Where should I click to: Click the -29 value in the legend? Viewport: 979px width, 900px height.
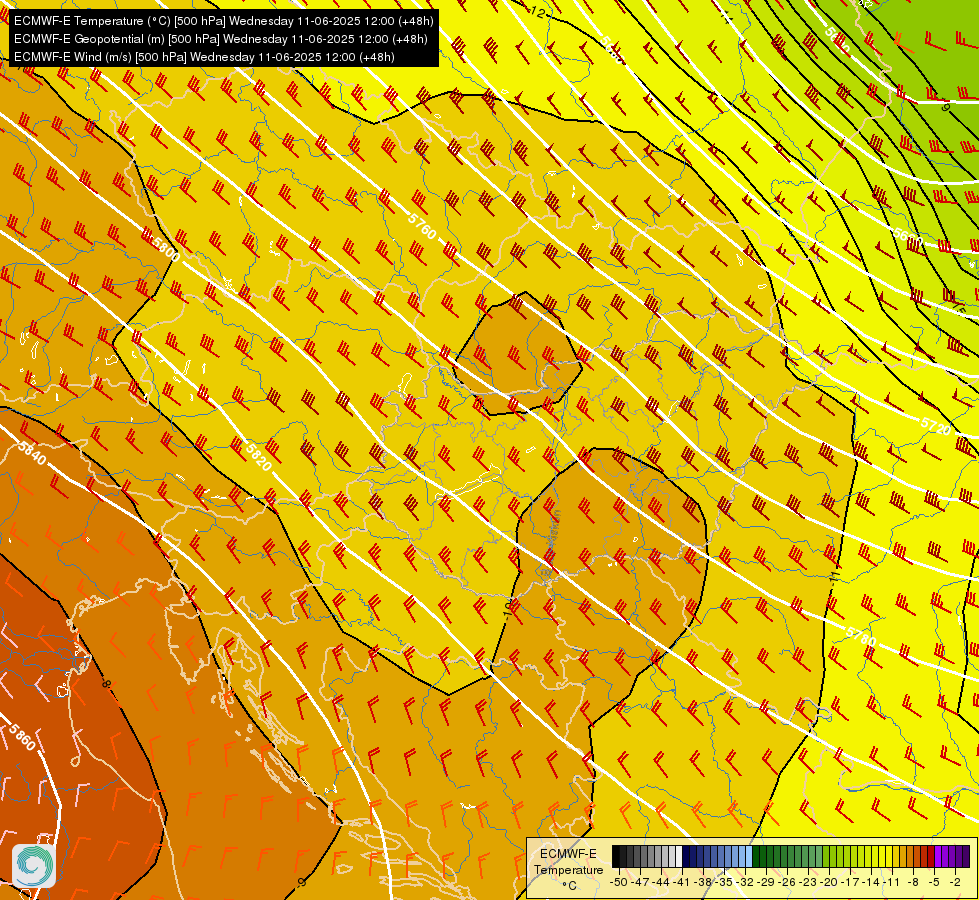tap(766, 882)
